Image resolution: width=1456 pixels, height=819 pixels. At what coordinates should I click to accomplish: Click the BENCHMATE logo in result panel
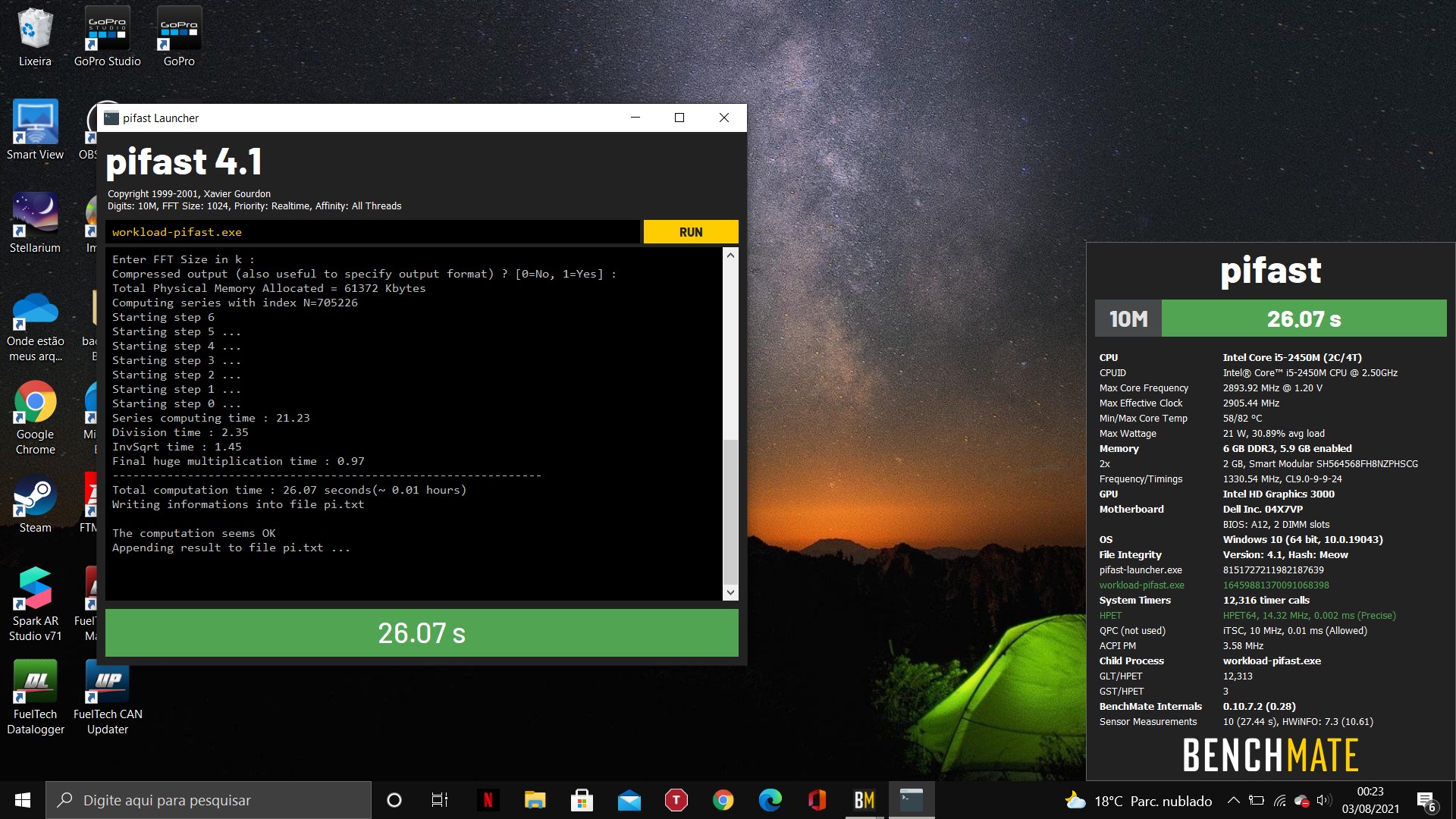coord(1270,755)
